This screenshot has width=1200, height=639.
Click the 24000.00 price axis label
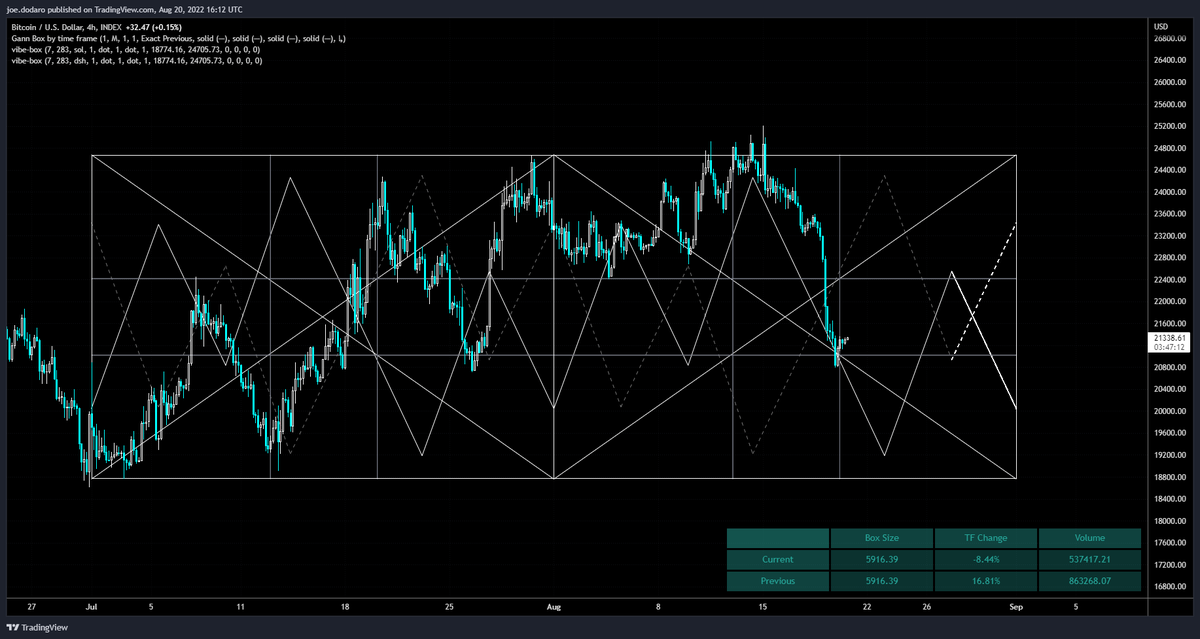tap(1170, 192)
